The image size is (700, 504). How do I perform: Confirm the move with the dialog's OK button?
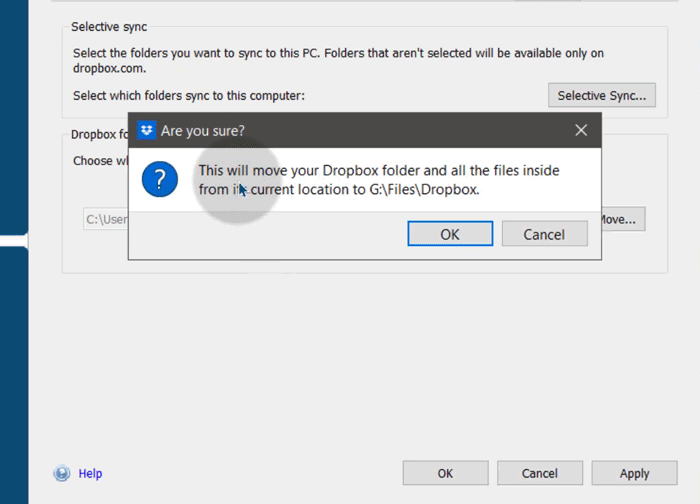(450, 233)
